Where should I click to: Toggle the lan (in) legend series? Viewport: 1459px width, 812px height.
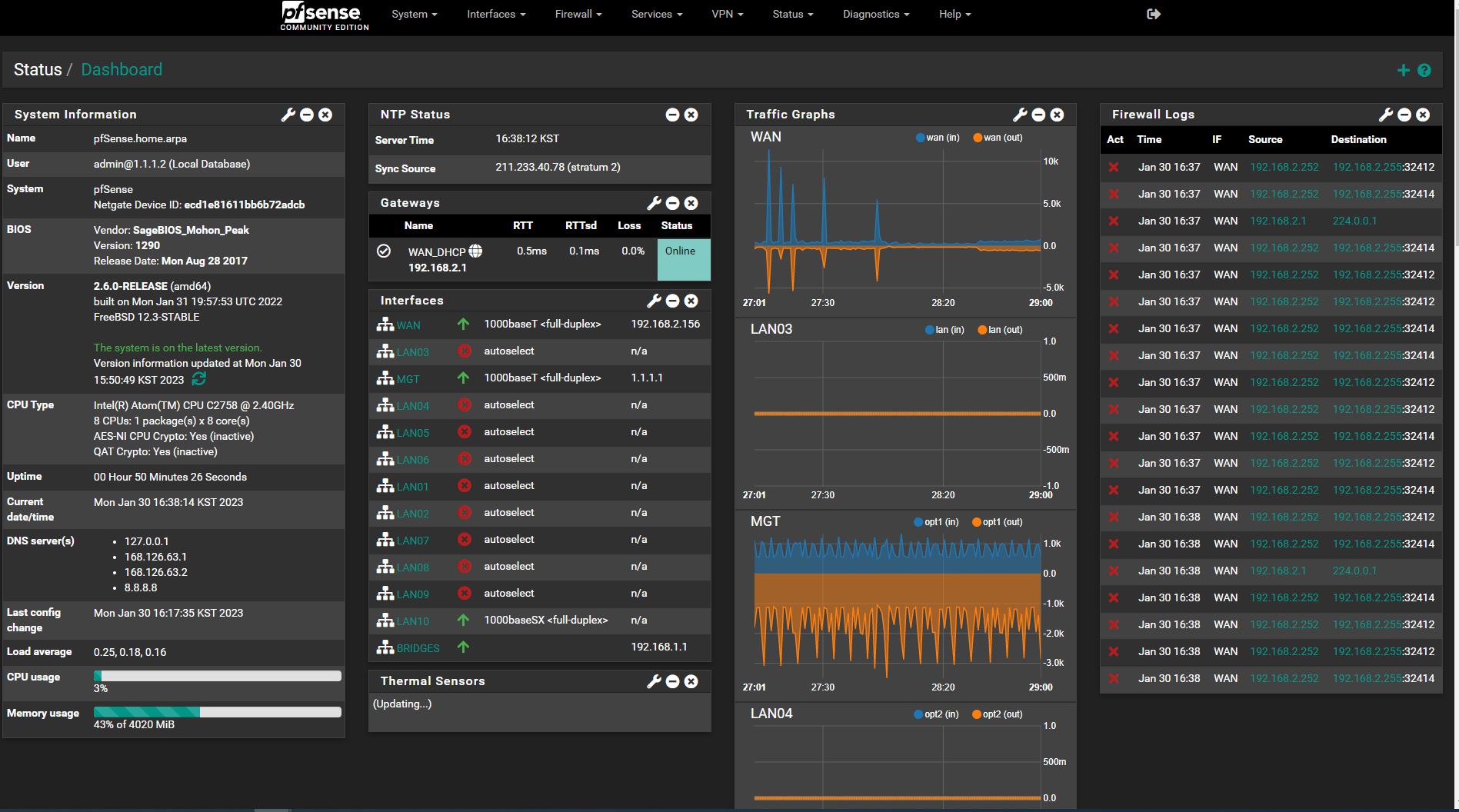944,330
